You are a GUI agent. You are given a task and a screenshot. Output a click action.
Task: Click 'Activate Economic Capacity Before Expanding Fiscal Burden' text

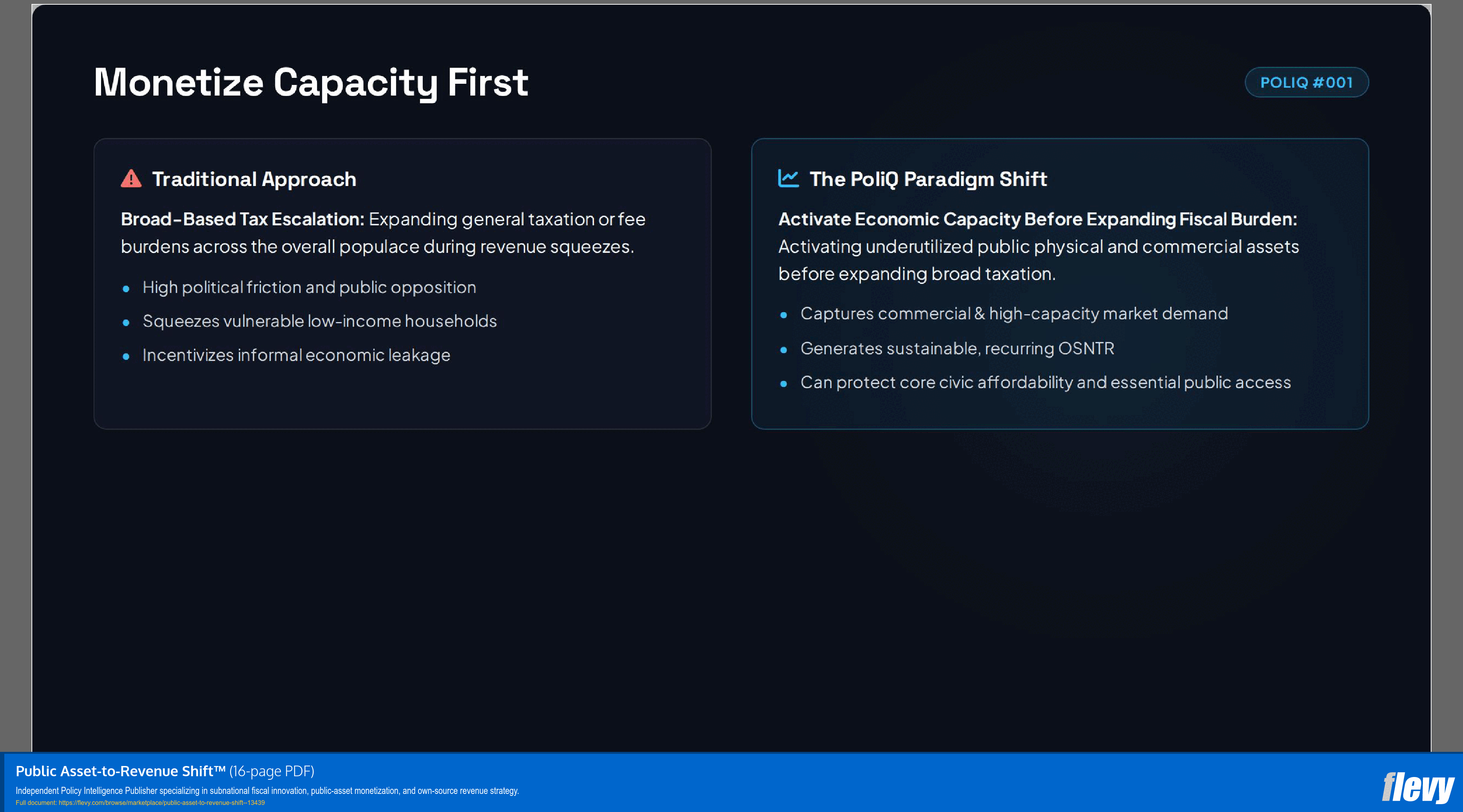click(1037, 219)
